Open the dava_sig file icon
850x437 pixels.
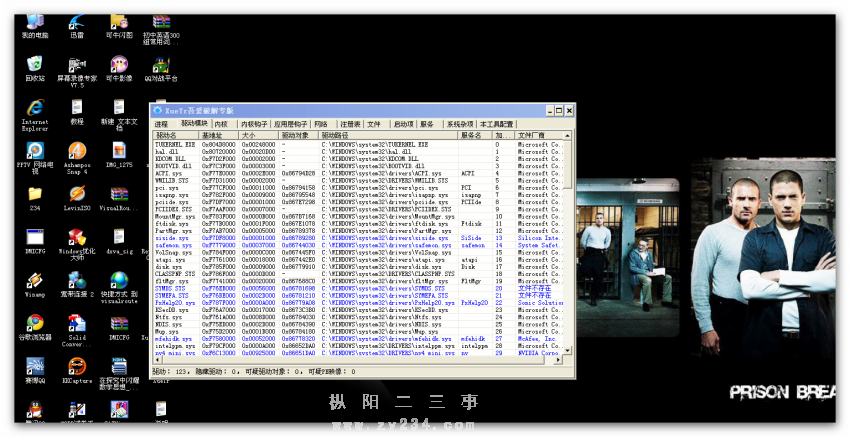(119, 241)
